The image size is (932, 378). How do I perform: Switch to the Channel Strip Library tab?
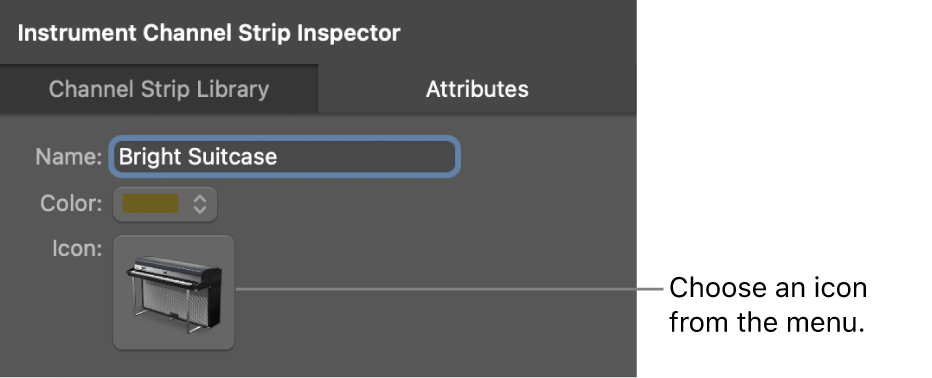(159, 89)
